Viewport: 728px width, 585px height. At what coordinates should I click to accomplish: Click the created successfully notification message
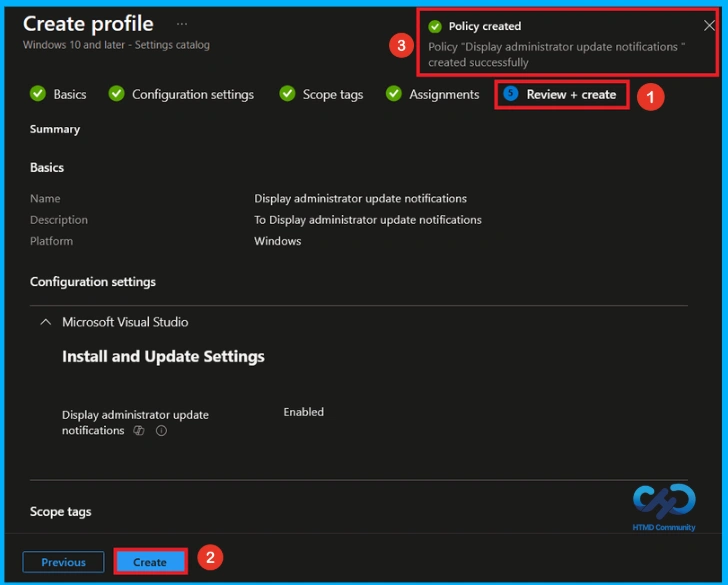point(556,54)
